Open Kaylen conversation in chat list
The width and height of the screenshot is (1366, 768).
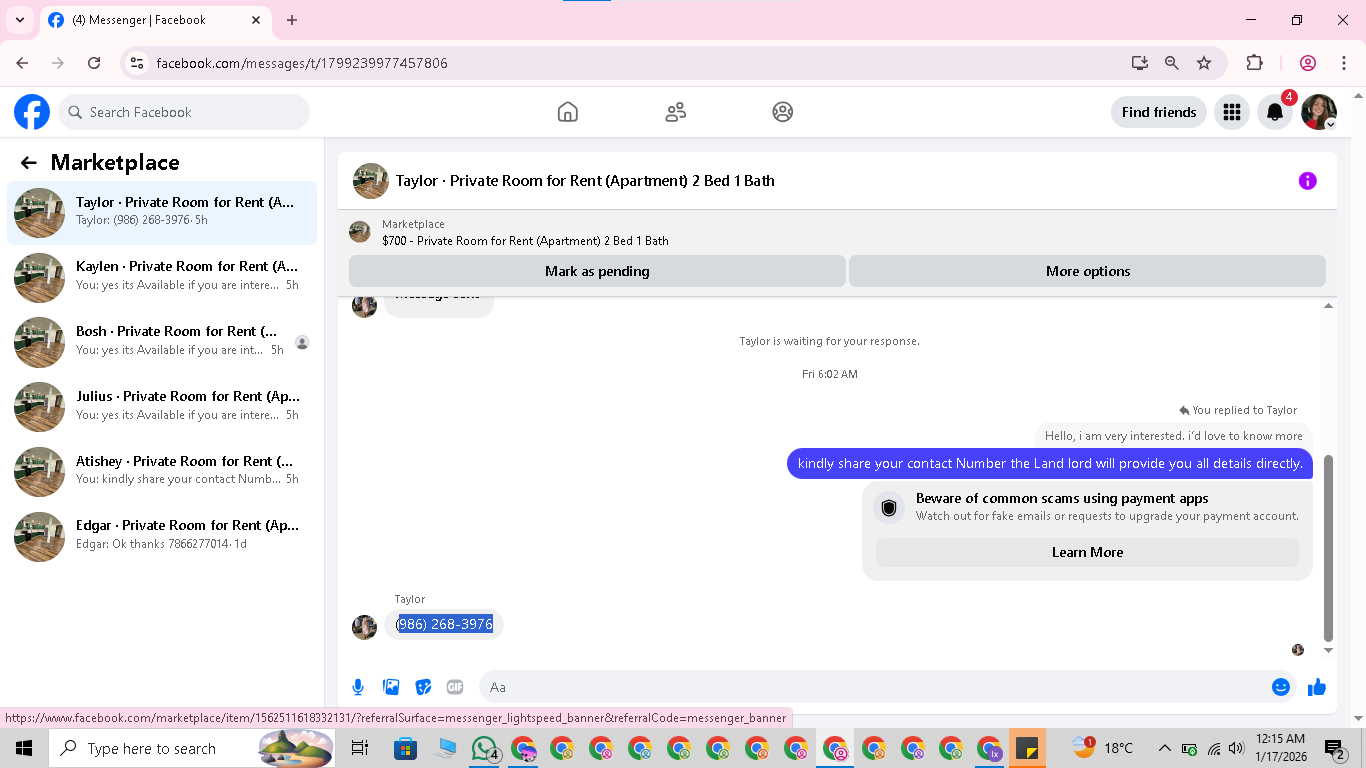[x=162, y=277]
